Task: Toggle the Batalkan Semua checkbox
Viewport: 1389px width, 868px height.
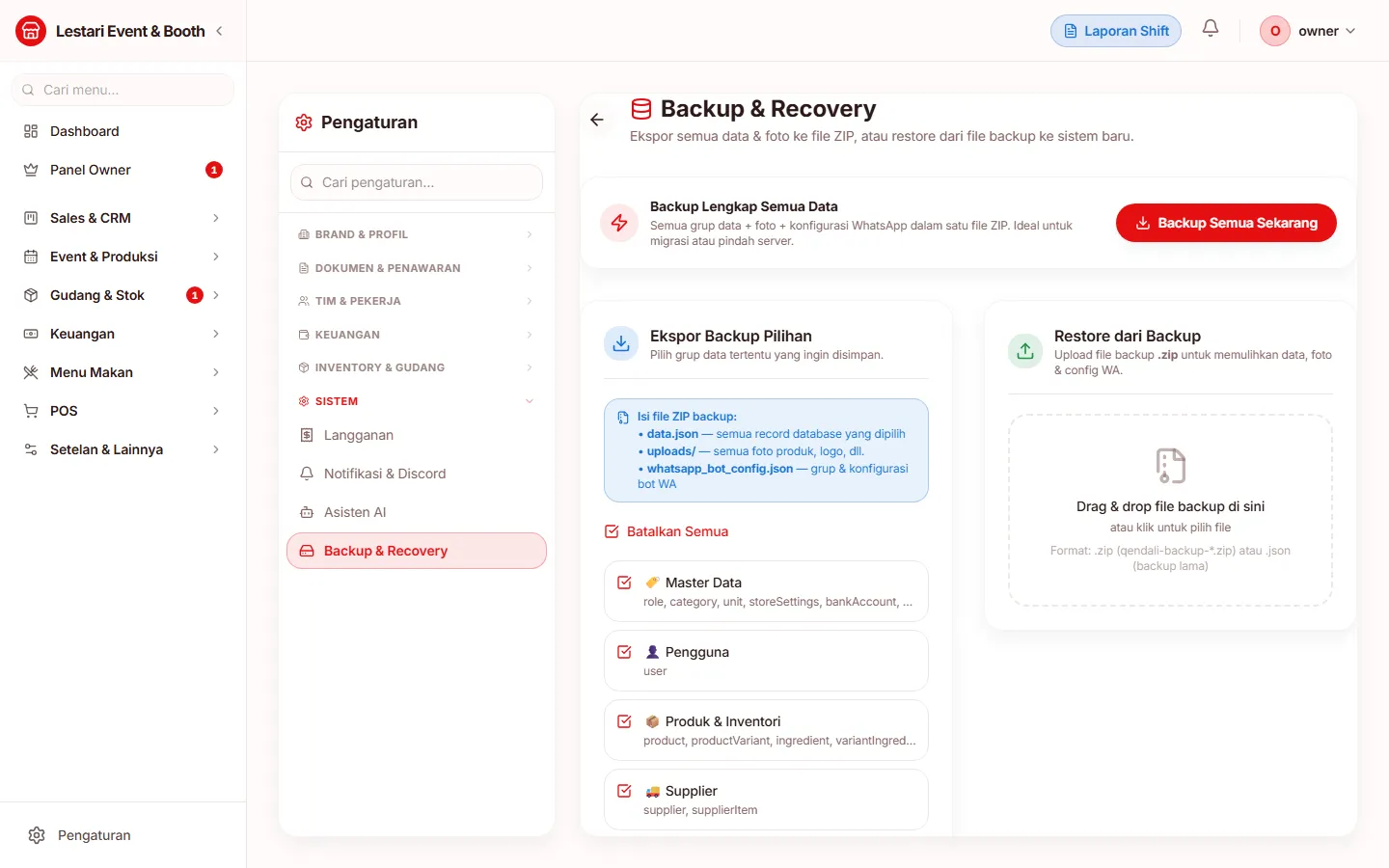Action: [x=612, y=531]
